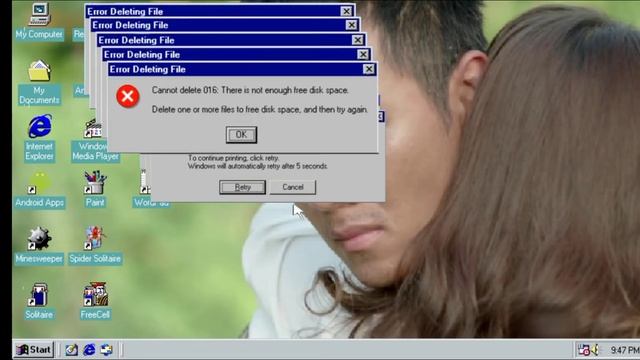Close the fourth Error Deleting File dialog
The height and width of the screenshot is (360, 640).
[351, 25]
